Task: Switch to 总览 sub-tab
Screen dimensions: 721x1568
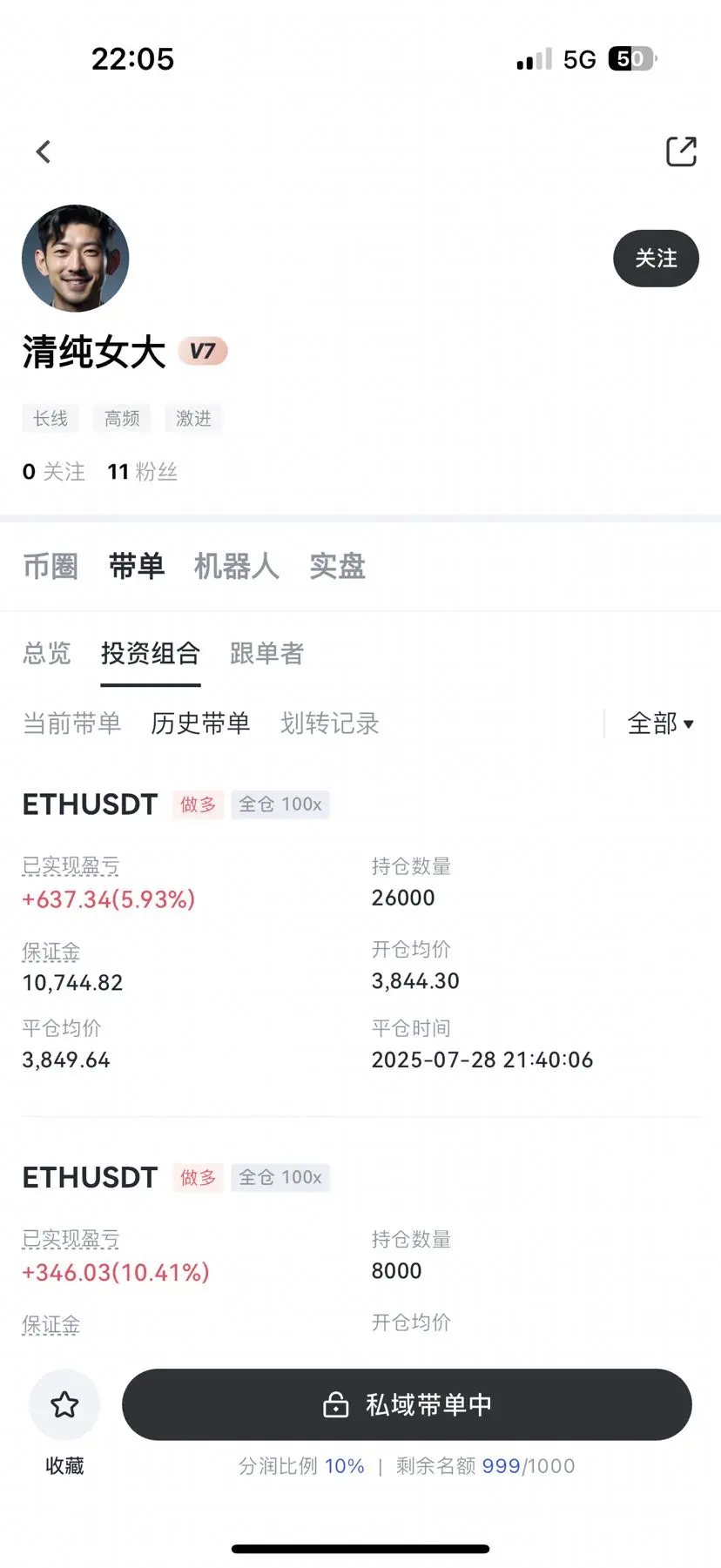Action: (47, 653)
